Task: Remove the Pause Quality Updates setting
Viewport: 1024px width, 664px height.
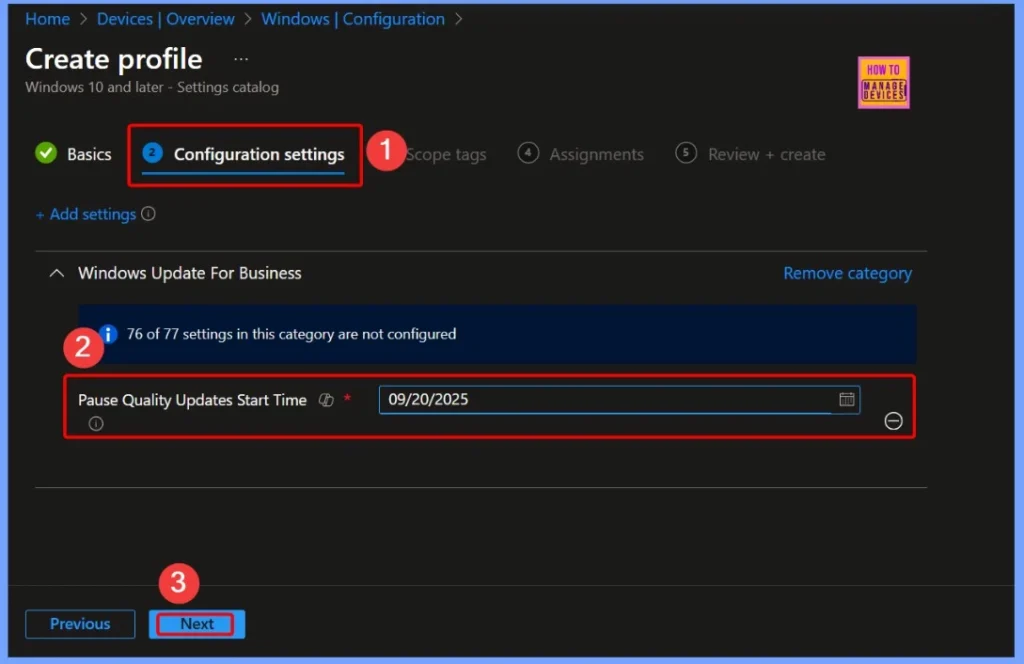Action: pos(893,421)
